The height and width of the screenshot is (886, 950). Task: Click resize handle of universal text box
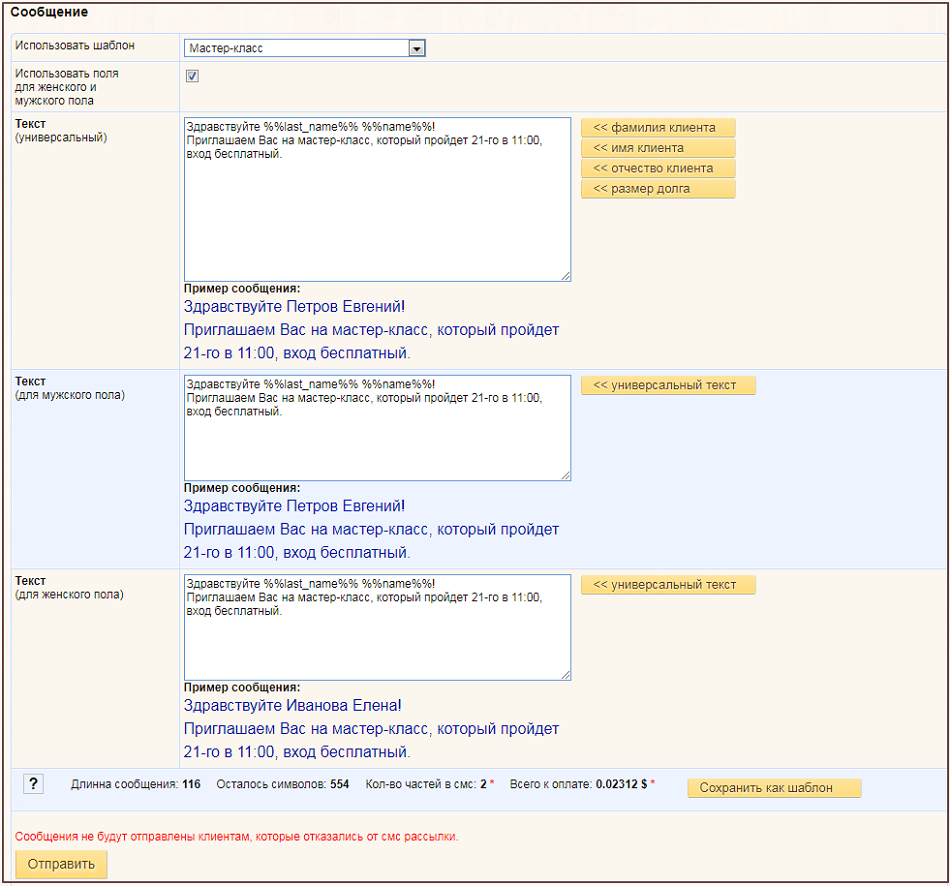565,276
